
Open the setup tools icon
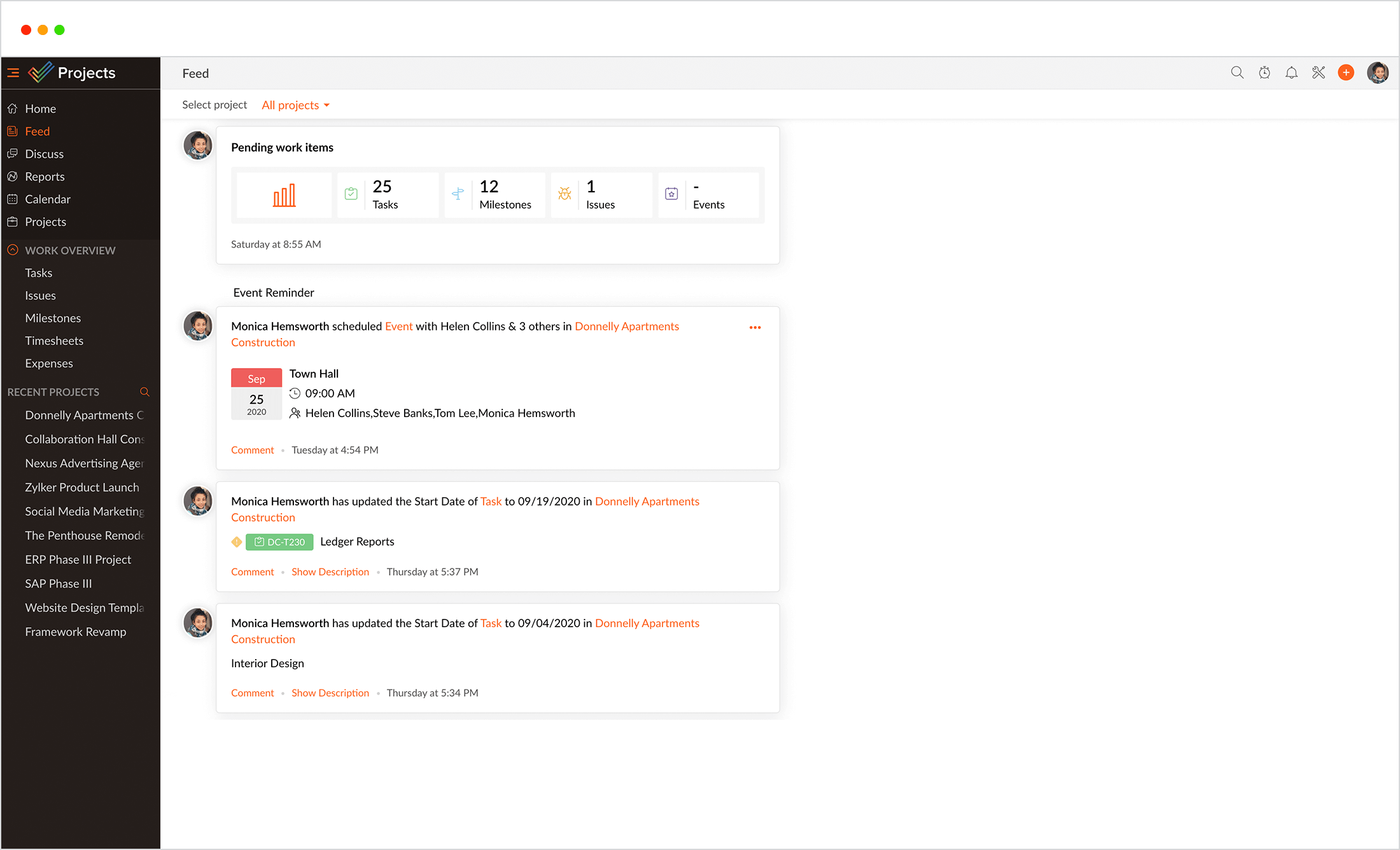[x=1319, y=73]
